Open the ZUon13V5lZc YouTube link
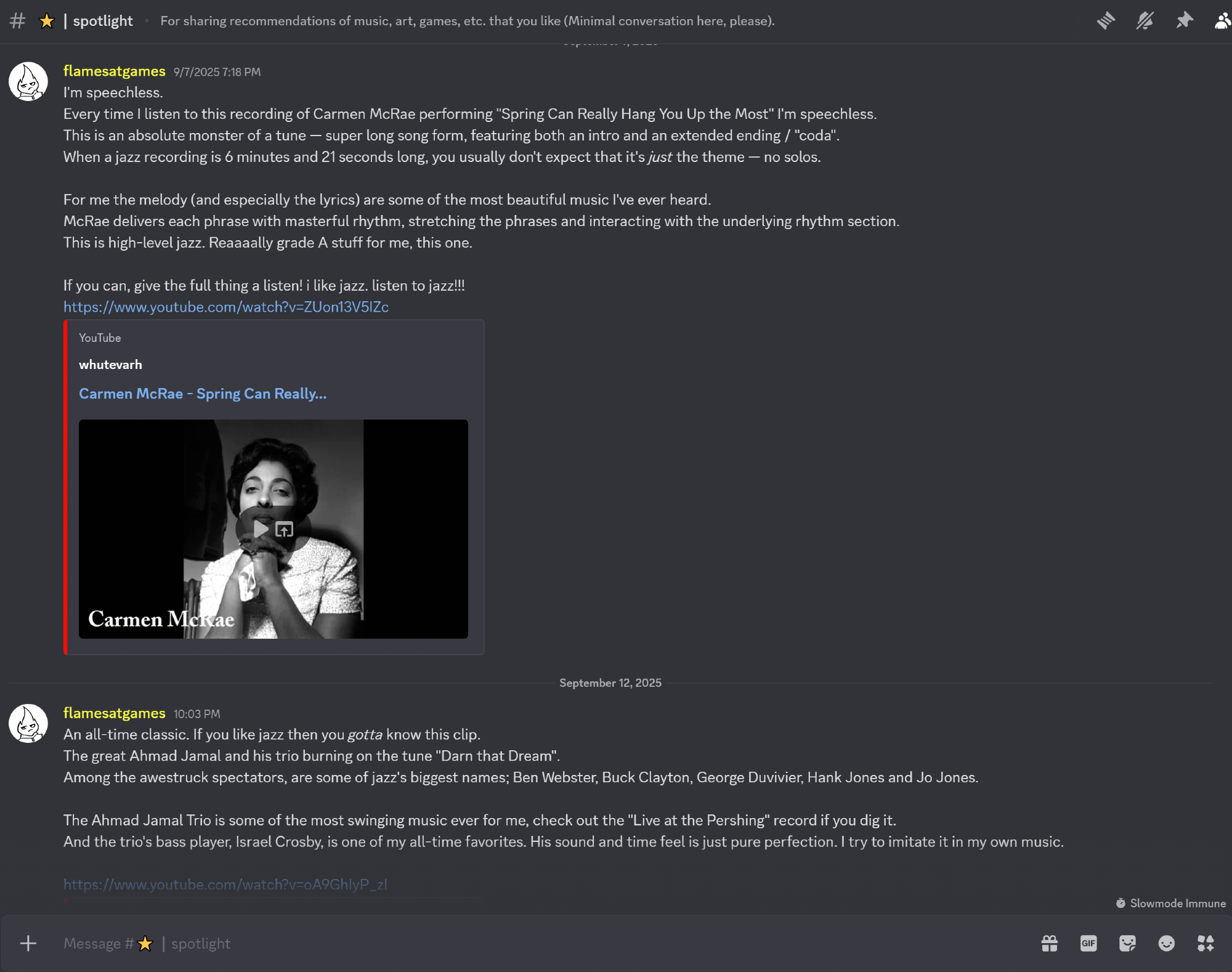1232x972 pixels. tap(225, 307)
